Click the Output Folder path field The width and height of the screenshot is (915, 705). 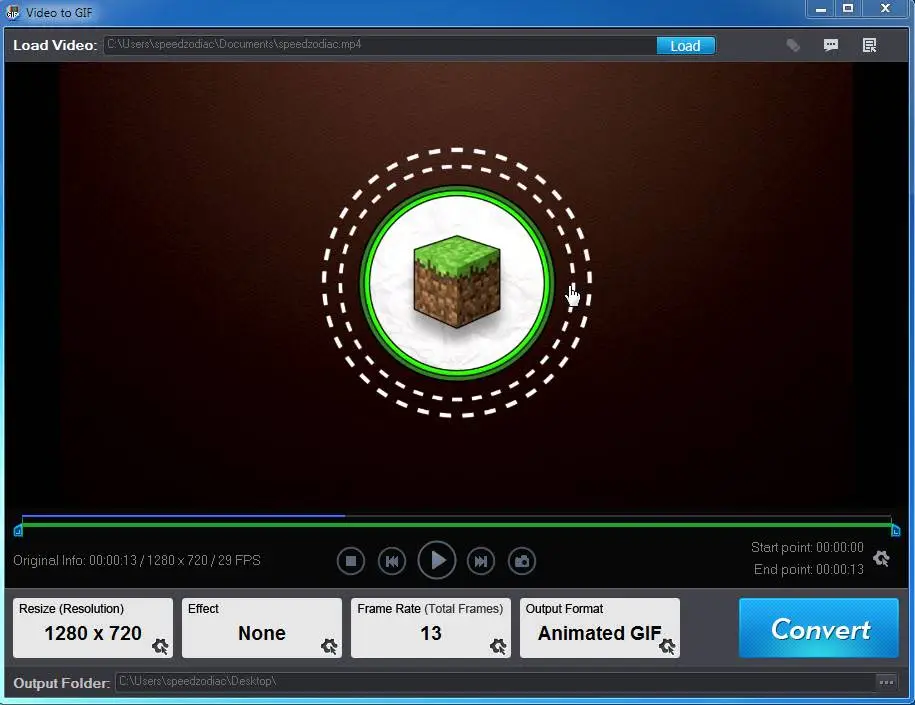click(496, 682)
